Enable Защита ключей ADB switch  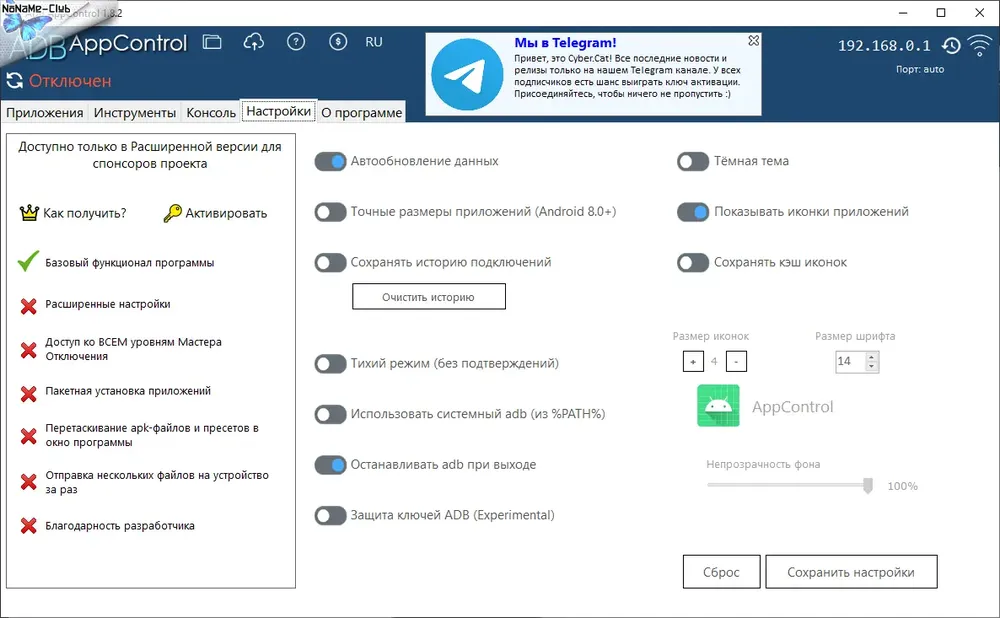[330, 515]
